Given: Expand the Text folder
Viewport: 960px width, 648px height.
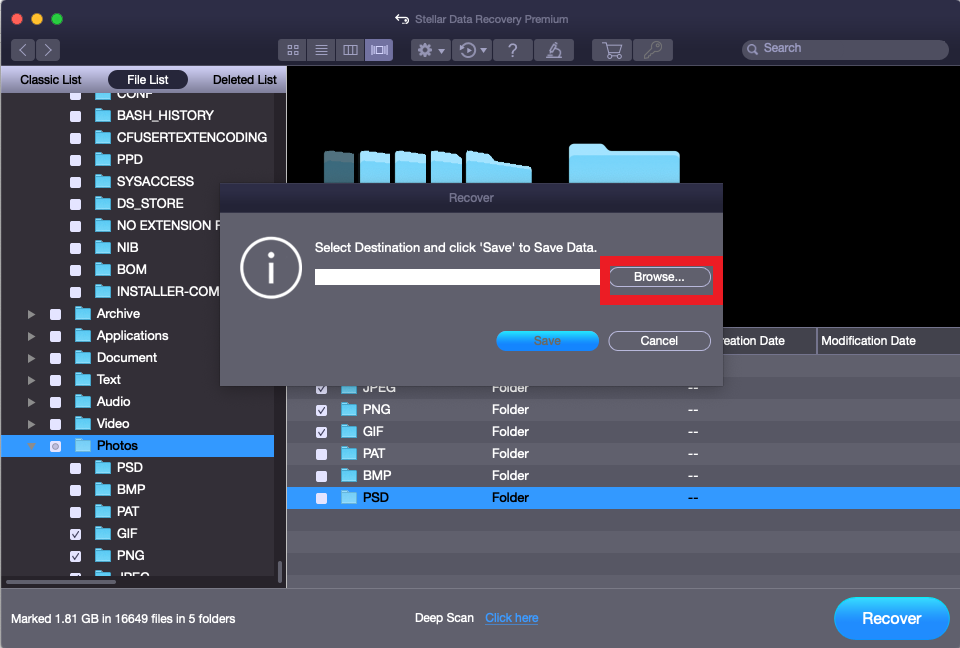Looking at the screenshot, I should (x=31, y=380).
